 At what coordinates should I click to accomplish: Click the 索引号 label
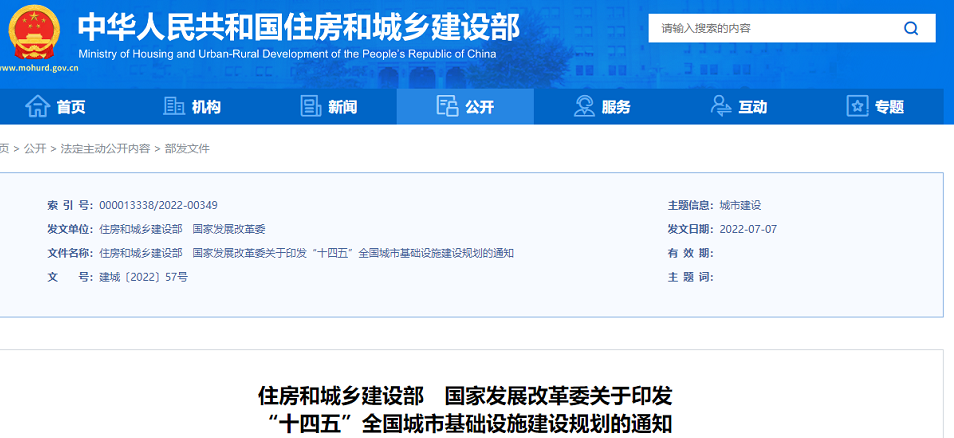[x=69, y=205]
